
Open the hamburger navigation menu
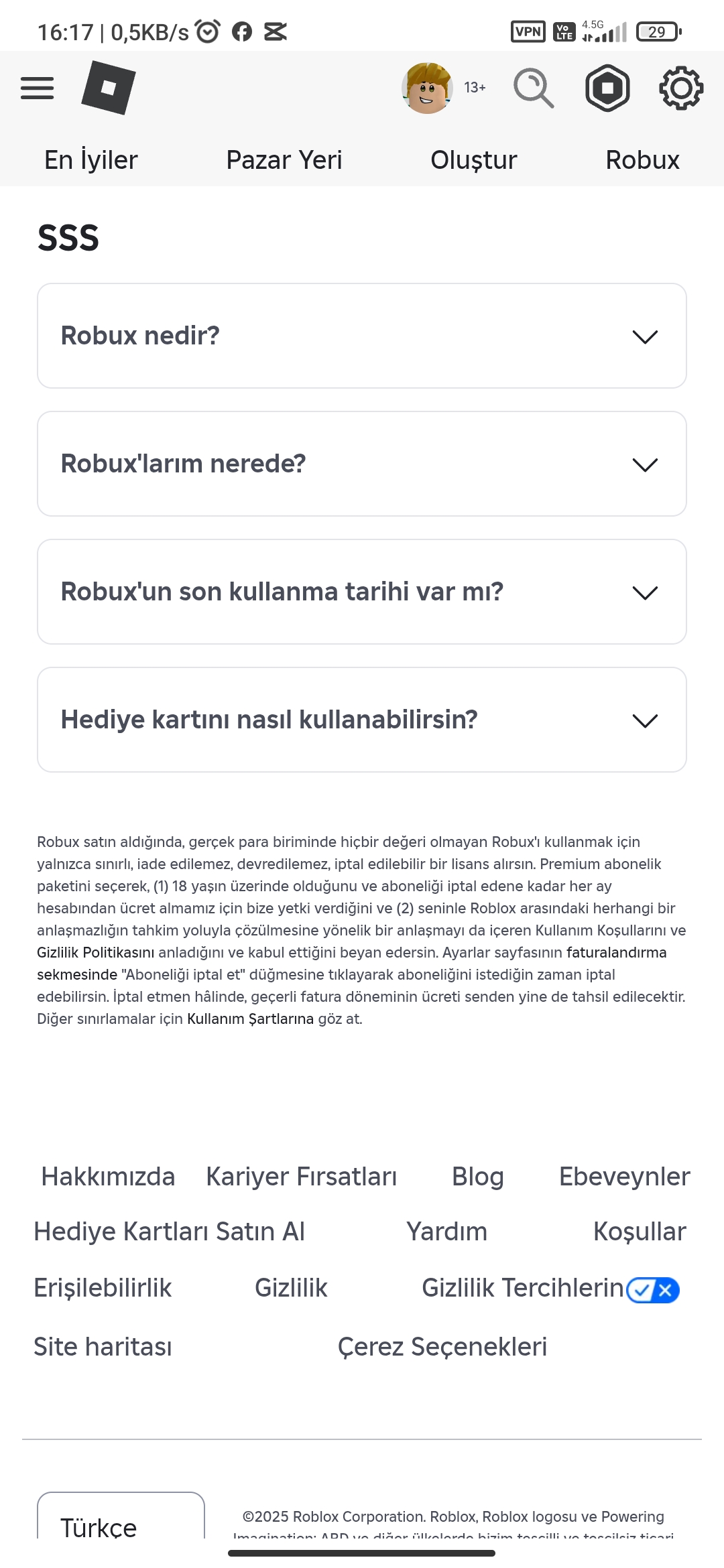38,88
